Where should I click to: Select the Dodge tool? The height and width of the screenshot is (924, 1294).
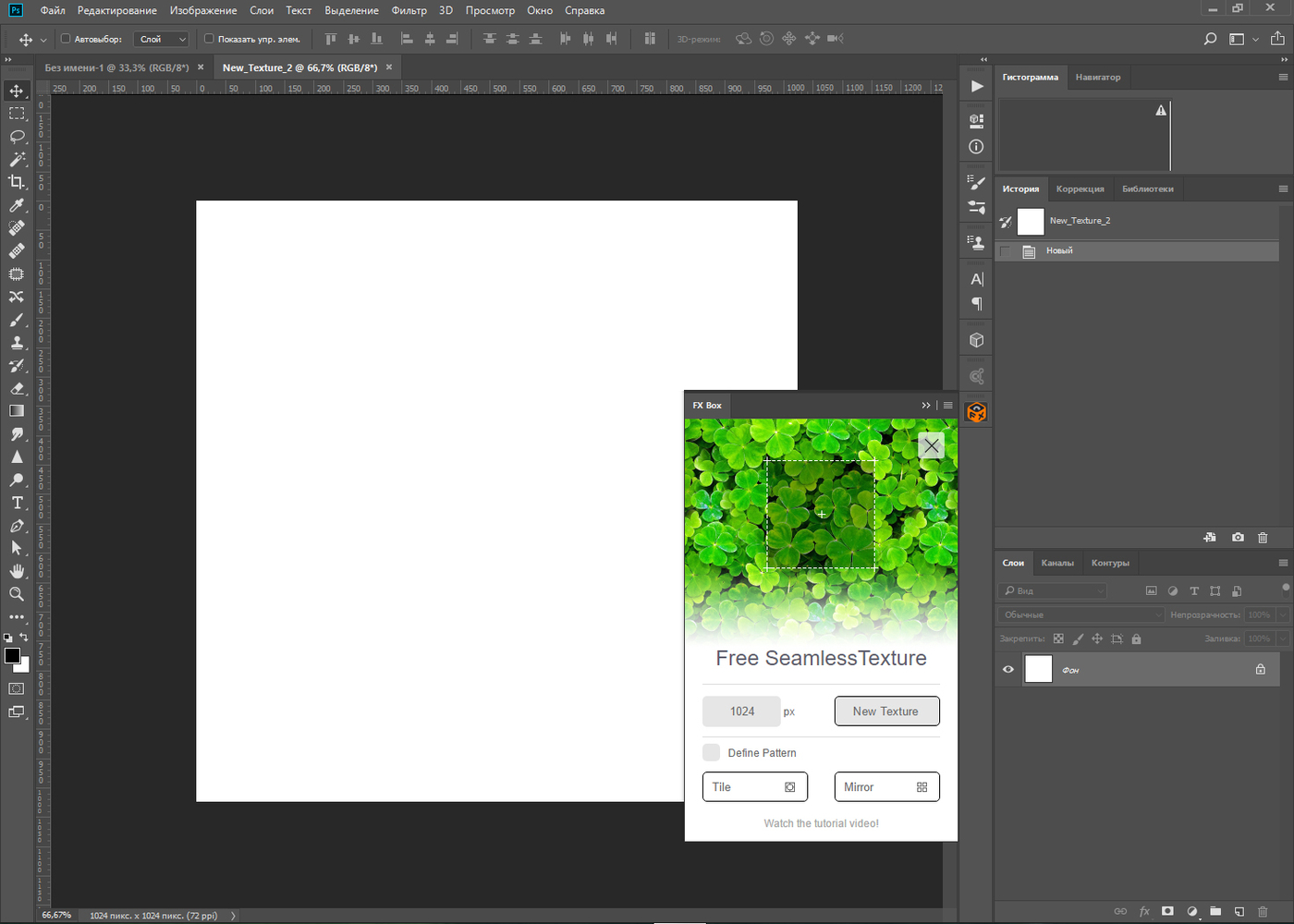tap(17, 480)
